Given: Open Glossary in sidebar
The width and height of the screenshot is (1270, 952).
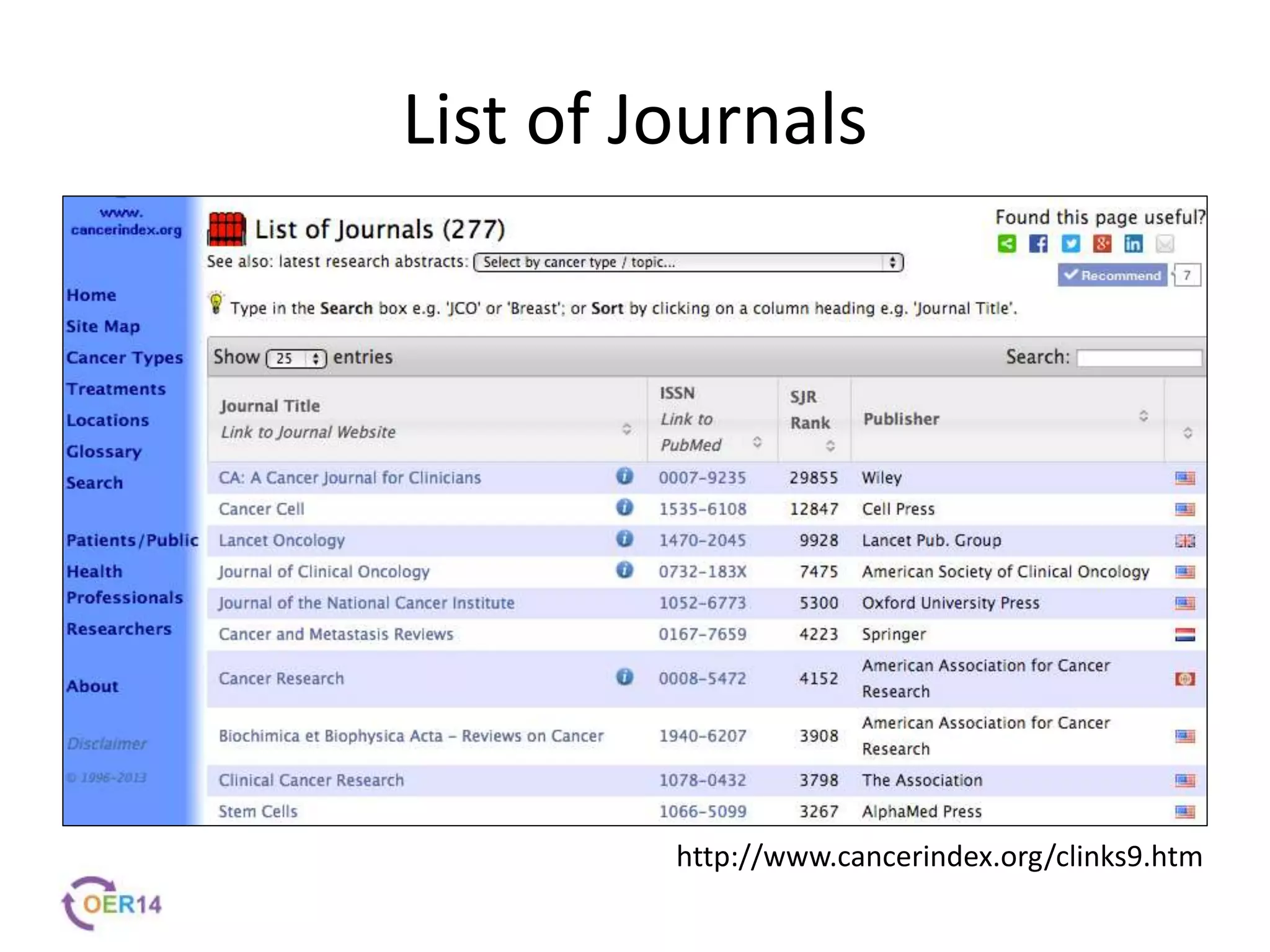Looking at the screenshot, I should click(x=104, y=452).
